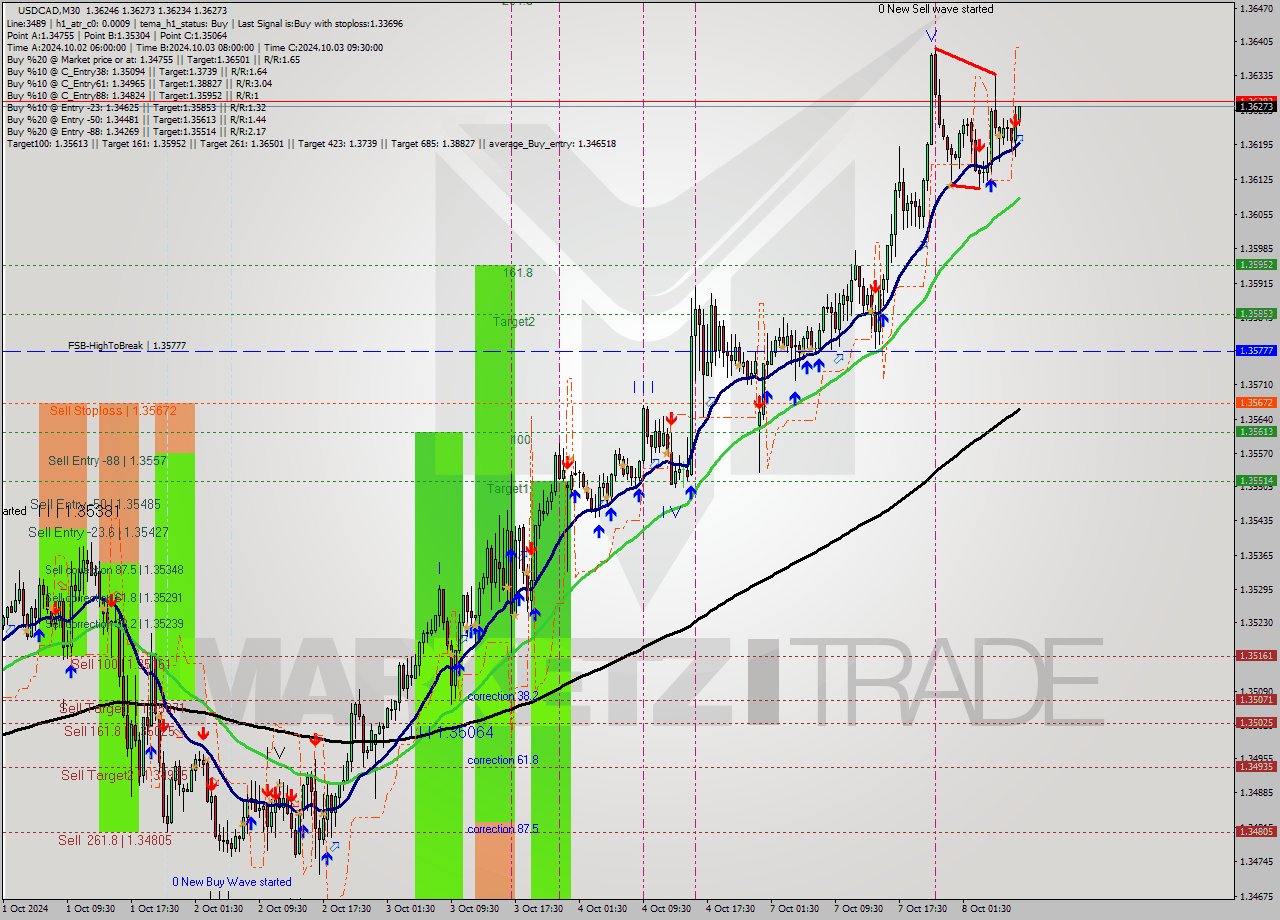Click the red 1.34935 price tag
Viewport: 1280px width, 920px height.
[x=1256, y=767]
